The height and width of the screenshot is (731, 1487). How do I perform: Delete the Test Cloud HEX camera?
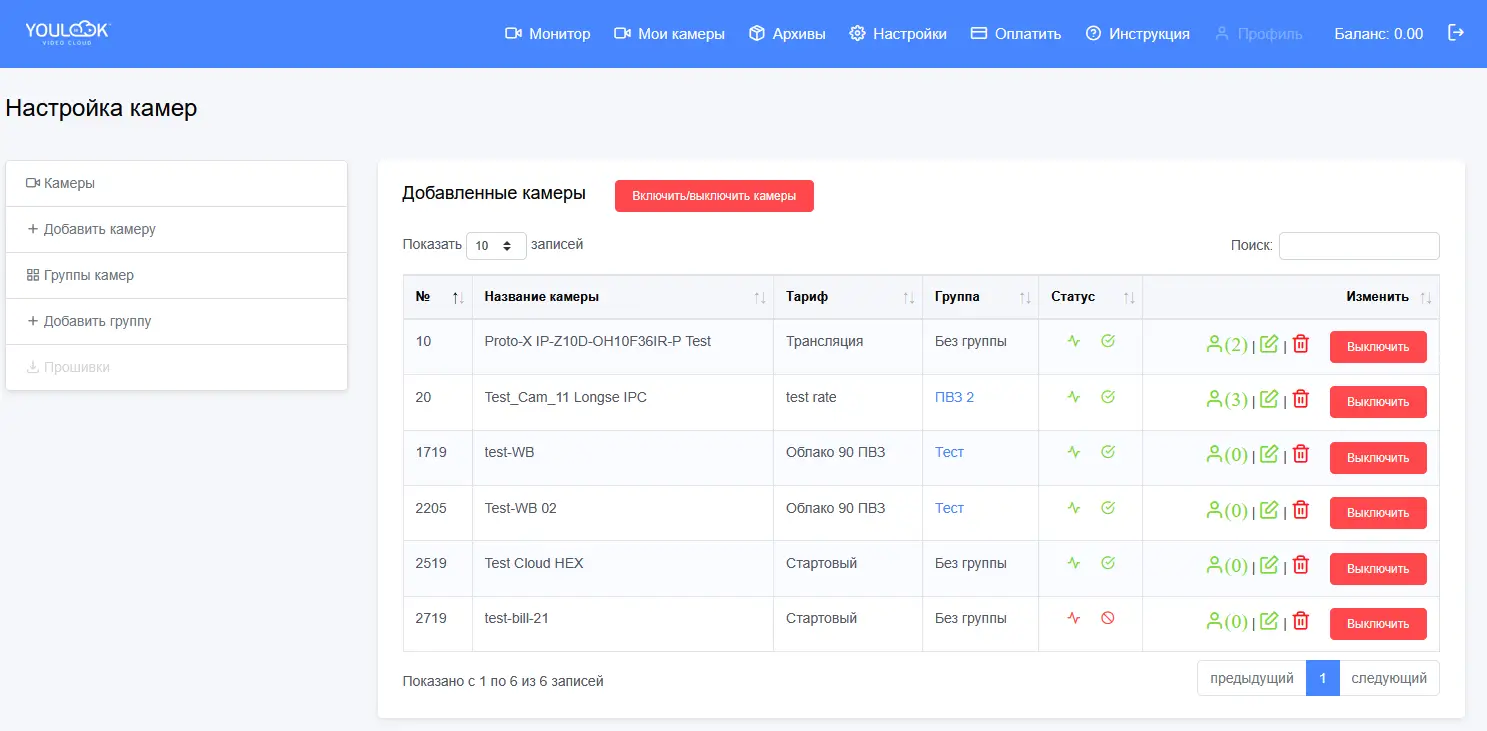click(x=1300, y=565)
